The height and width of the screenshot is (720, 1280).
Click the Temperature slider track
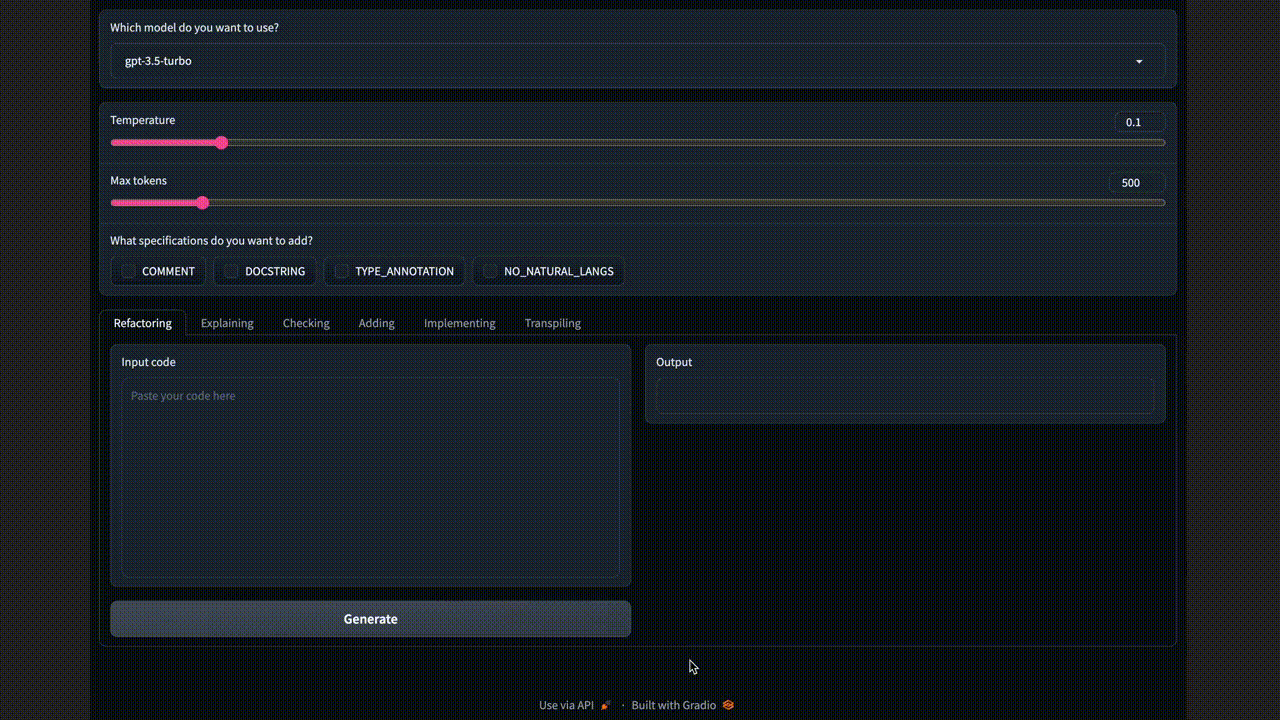(638, 143)
